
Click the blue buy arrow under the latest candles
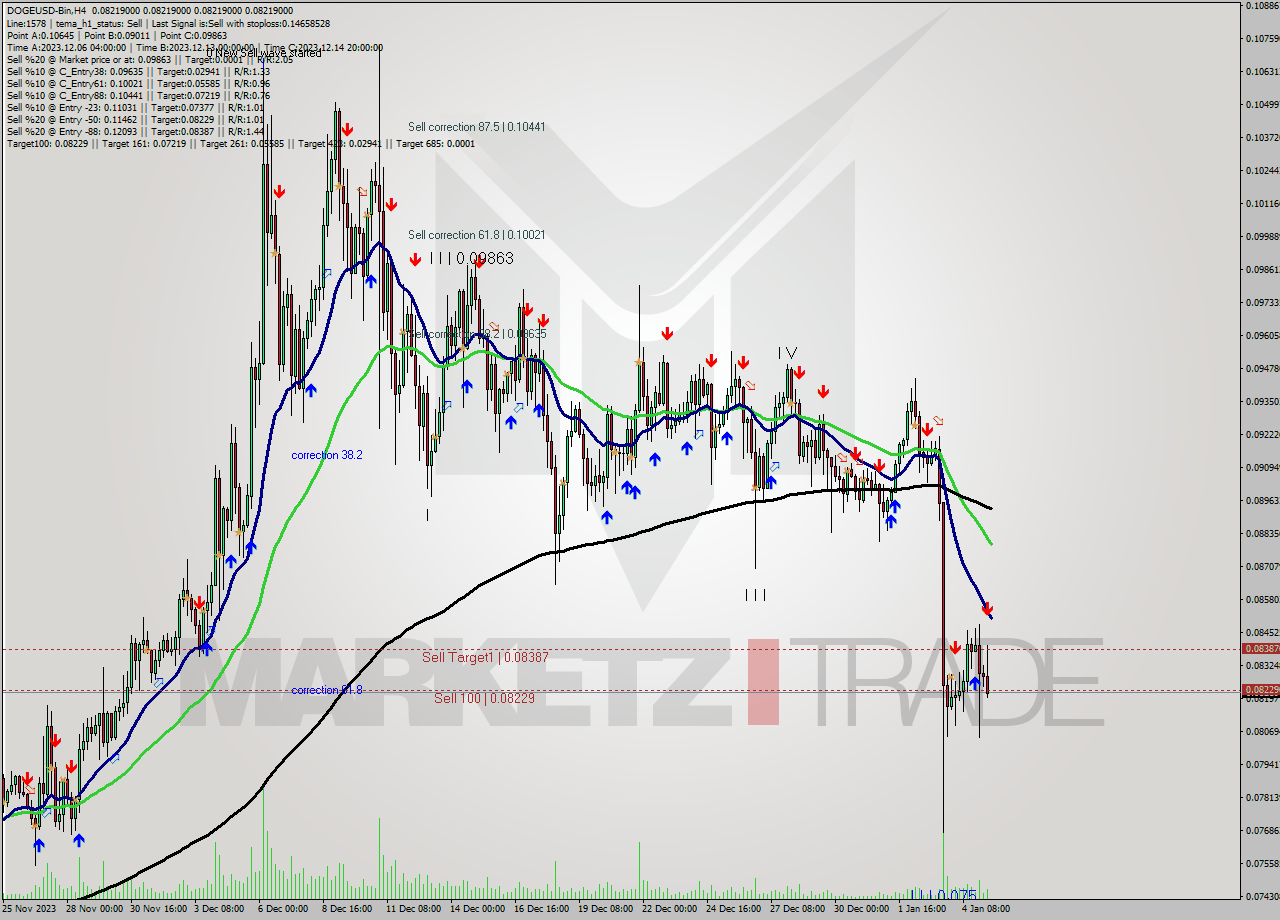coord(974,684)
